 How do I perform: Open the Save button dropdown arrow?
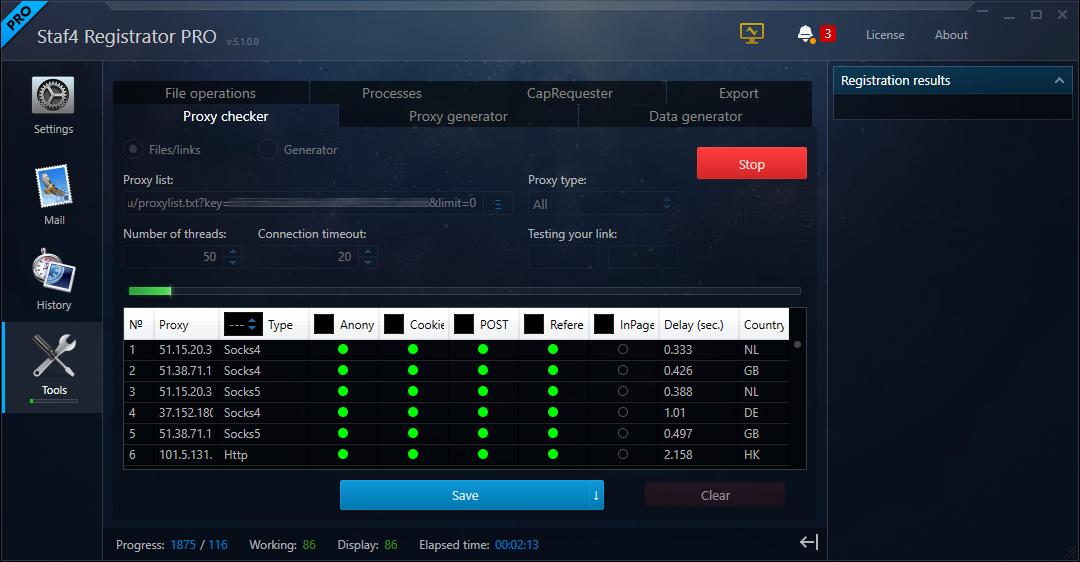click(x=596, y=495)
